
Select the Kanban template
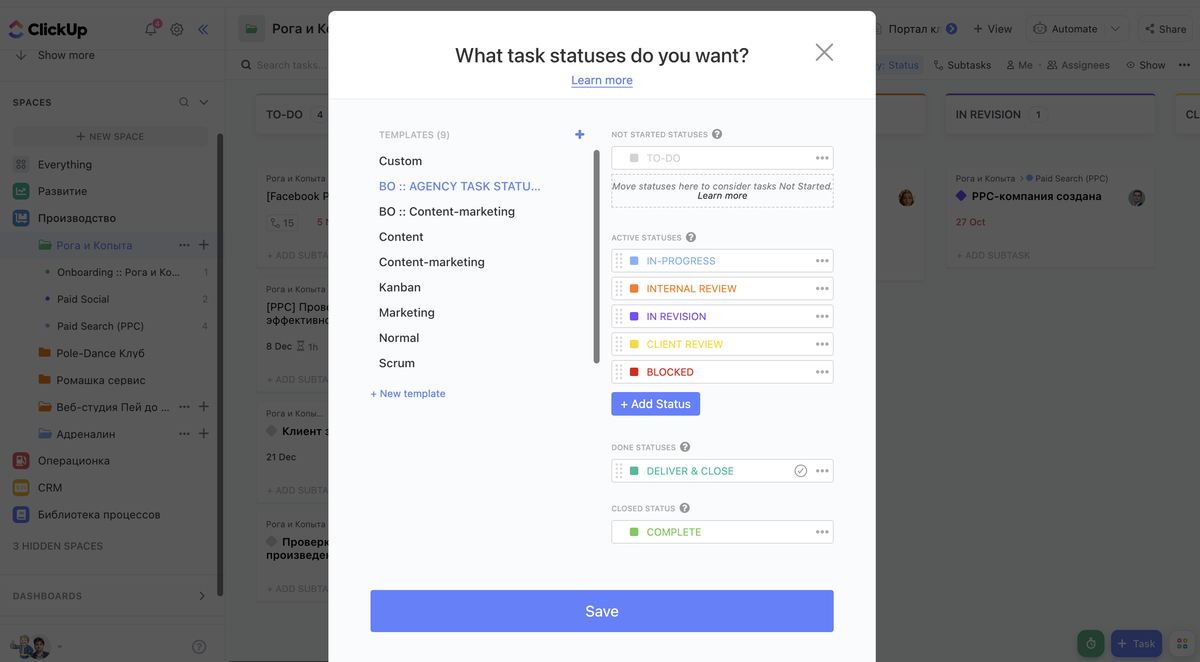[400, 287]
